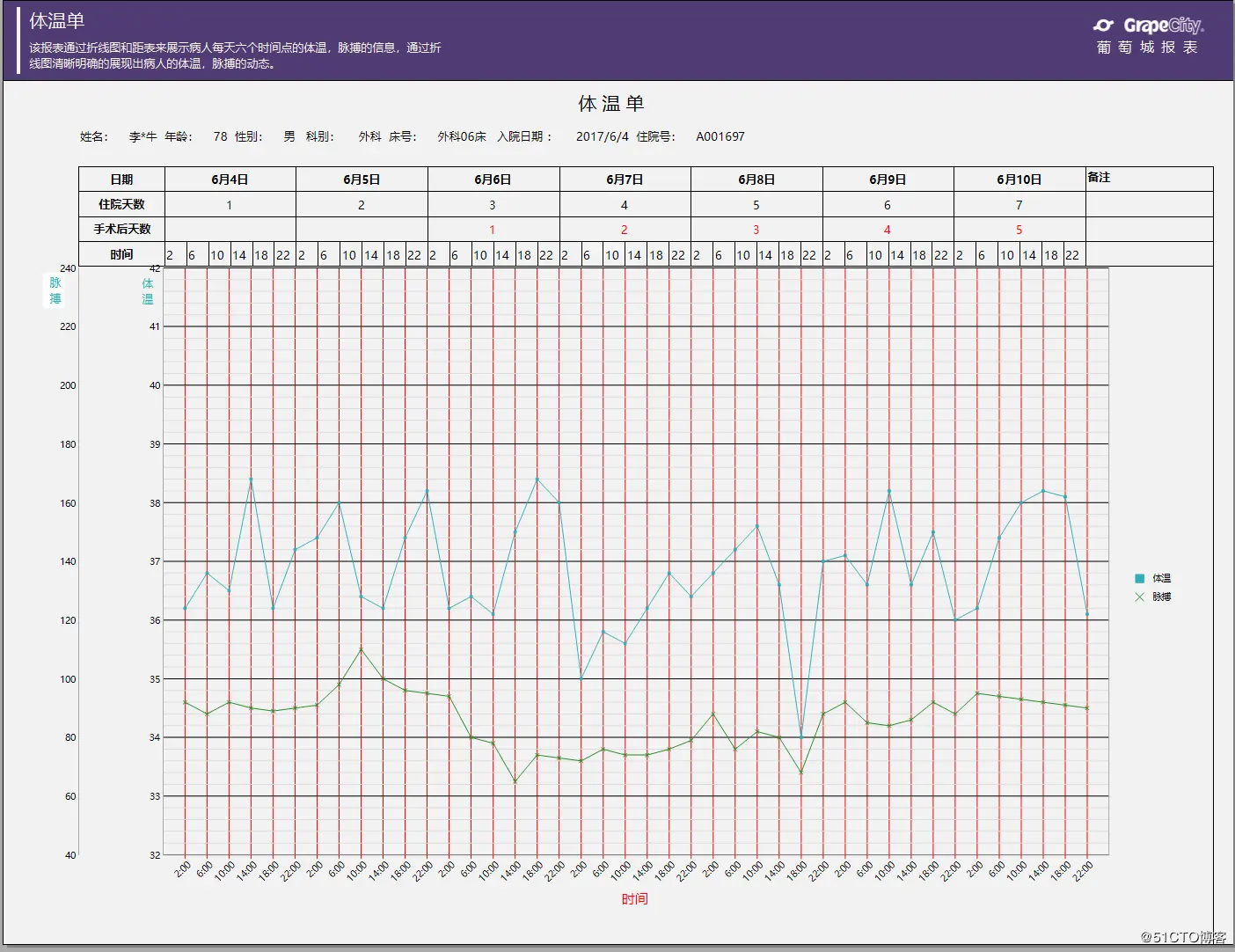
Task: Click the 6月9日 date column header
Action: click(x=888, y=179)
